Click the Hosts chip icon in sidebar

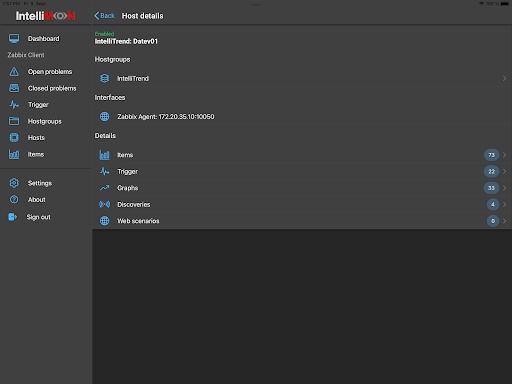[x=14, y=137]
